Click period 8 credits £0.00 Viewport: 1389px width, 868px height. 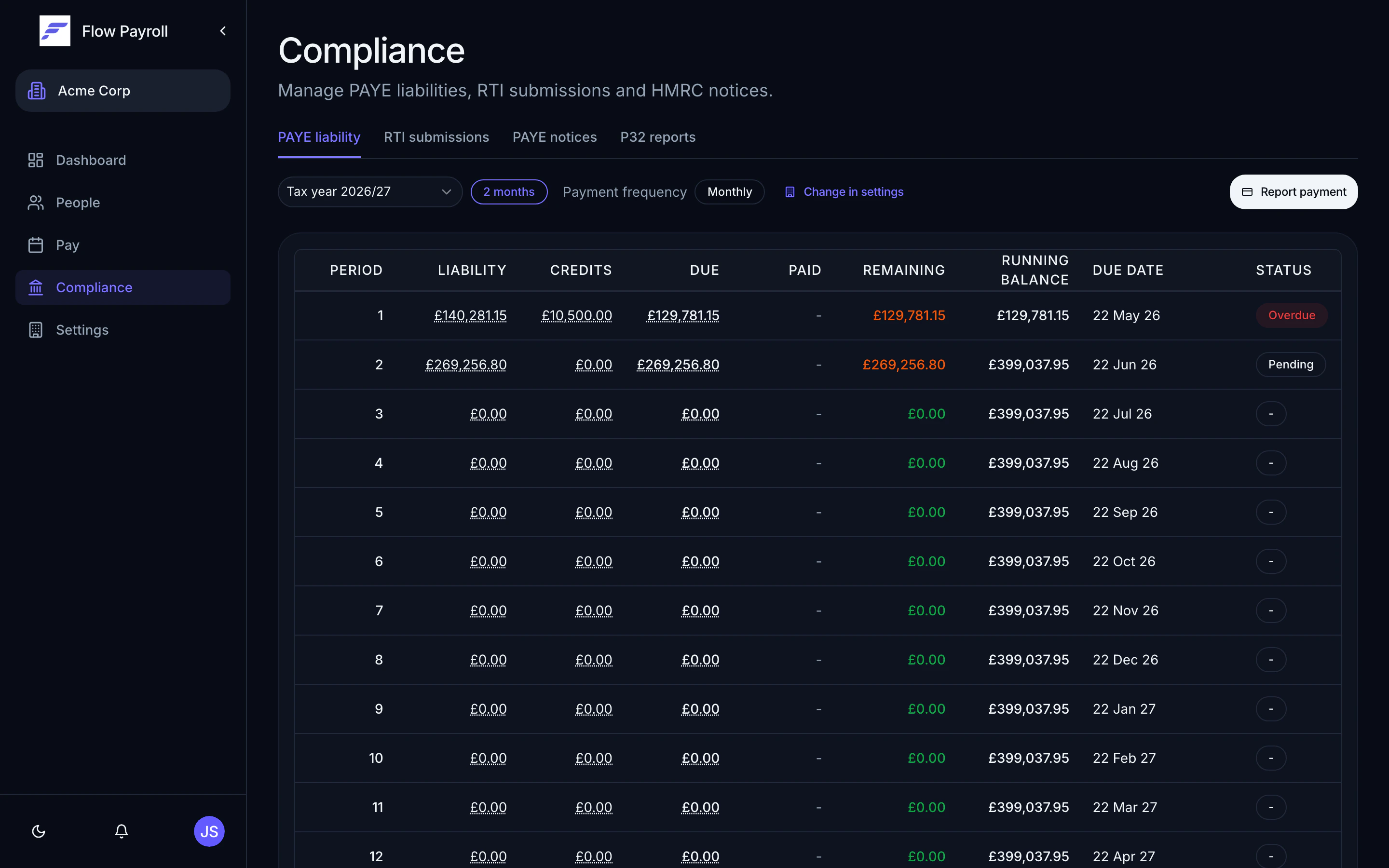pos(594,660)
